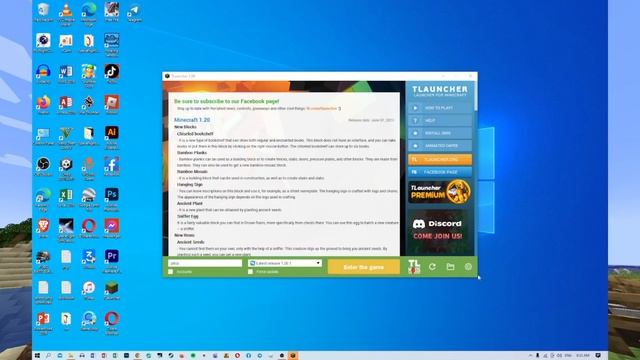640x360 pixels.
Task: Click the TLauncher sidebar scrollbar
Action: 476,96
